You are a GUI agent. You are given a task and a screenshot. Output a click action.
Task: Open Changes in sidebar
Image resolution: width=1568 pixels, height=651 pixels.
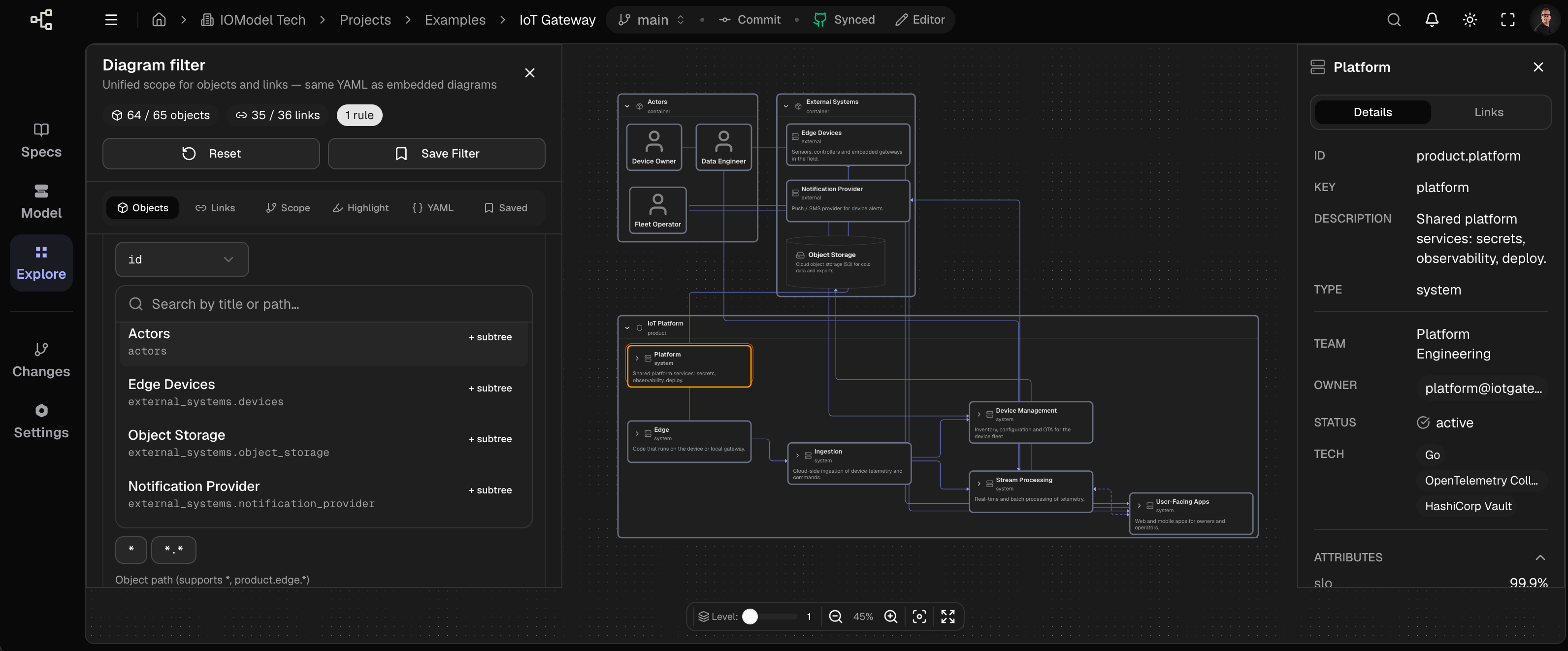(41, 360)
